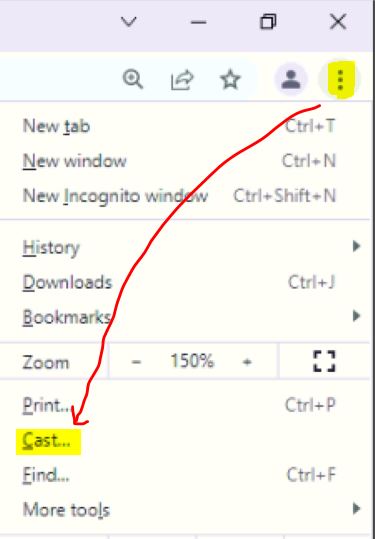Expand the More tools submenu

click(185, 509)
